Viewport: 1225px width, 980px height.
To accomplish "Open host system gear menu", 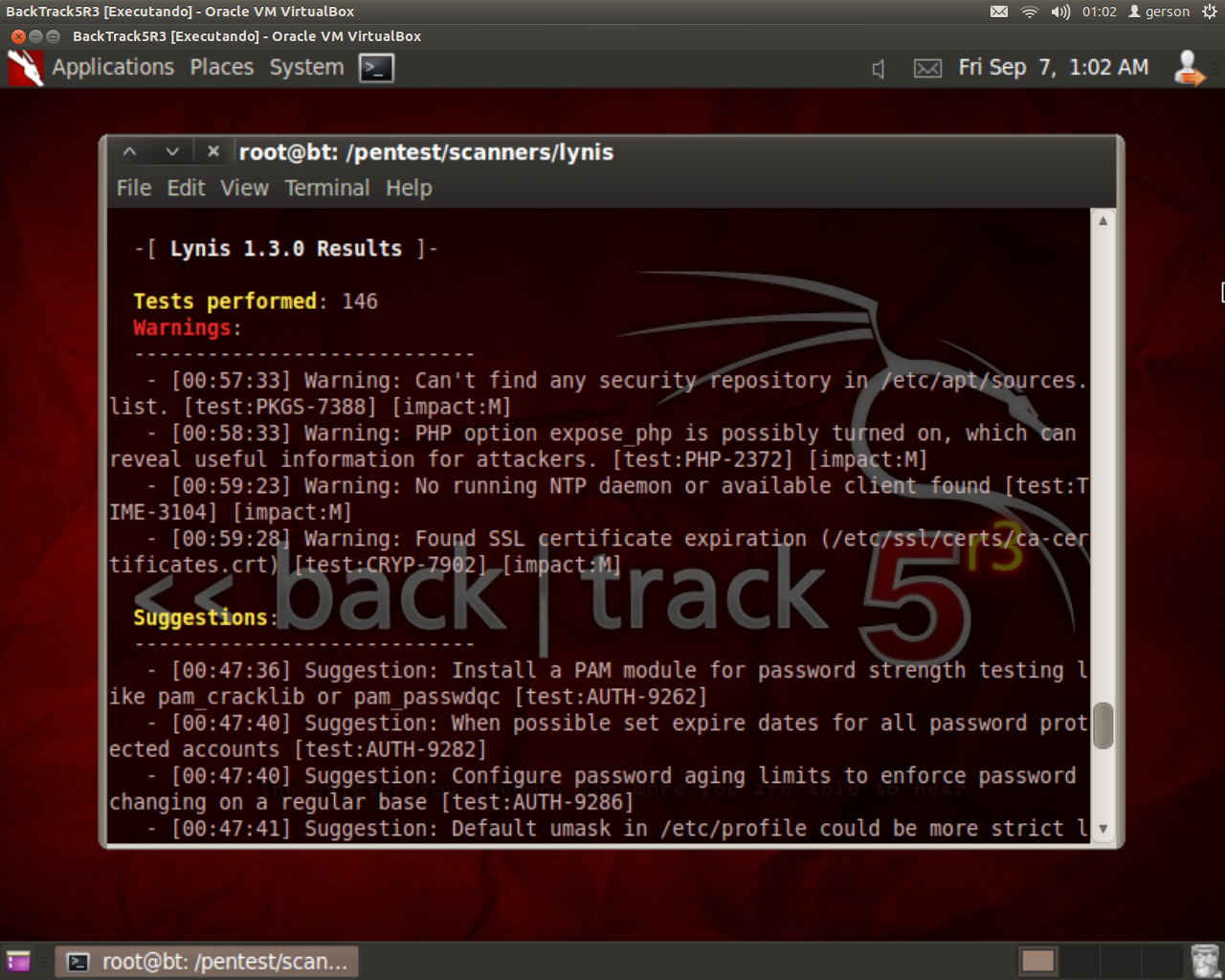I will (x=1210, y=11).
